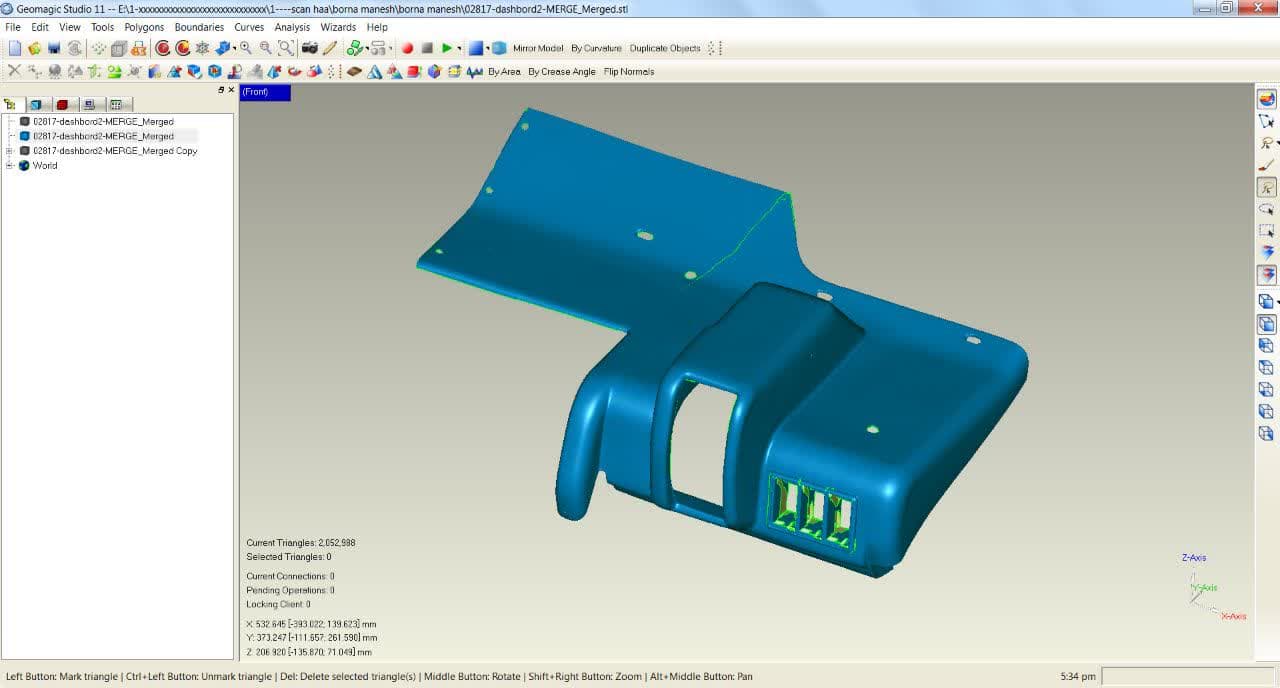The image size is (1280, 688).
Task: Toggle the blue icon of highlighted MERGE_Merged item
Action: [x=25, y=136]
